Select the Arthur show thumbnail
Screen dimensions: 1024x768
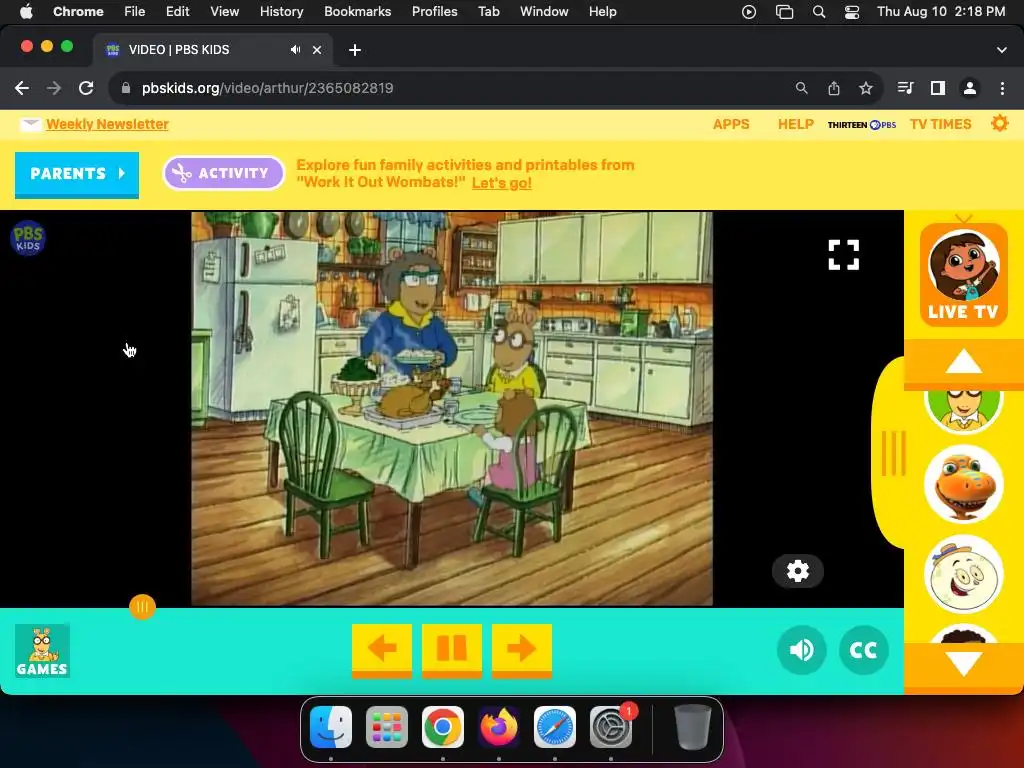964,409
